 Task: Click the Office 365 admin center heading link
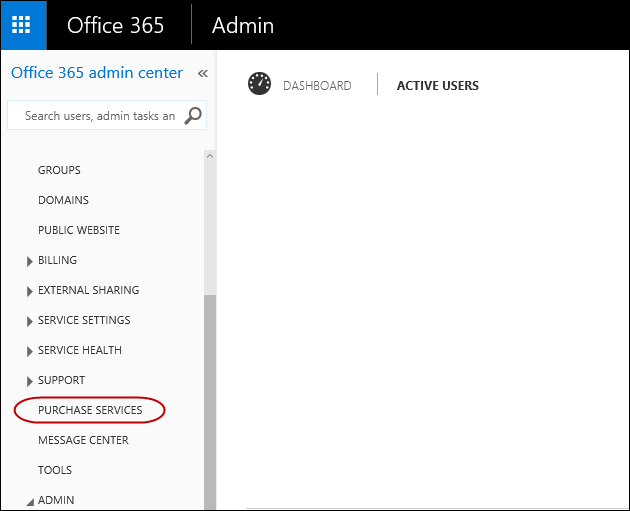coord(97,73)
